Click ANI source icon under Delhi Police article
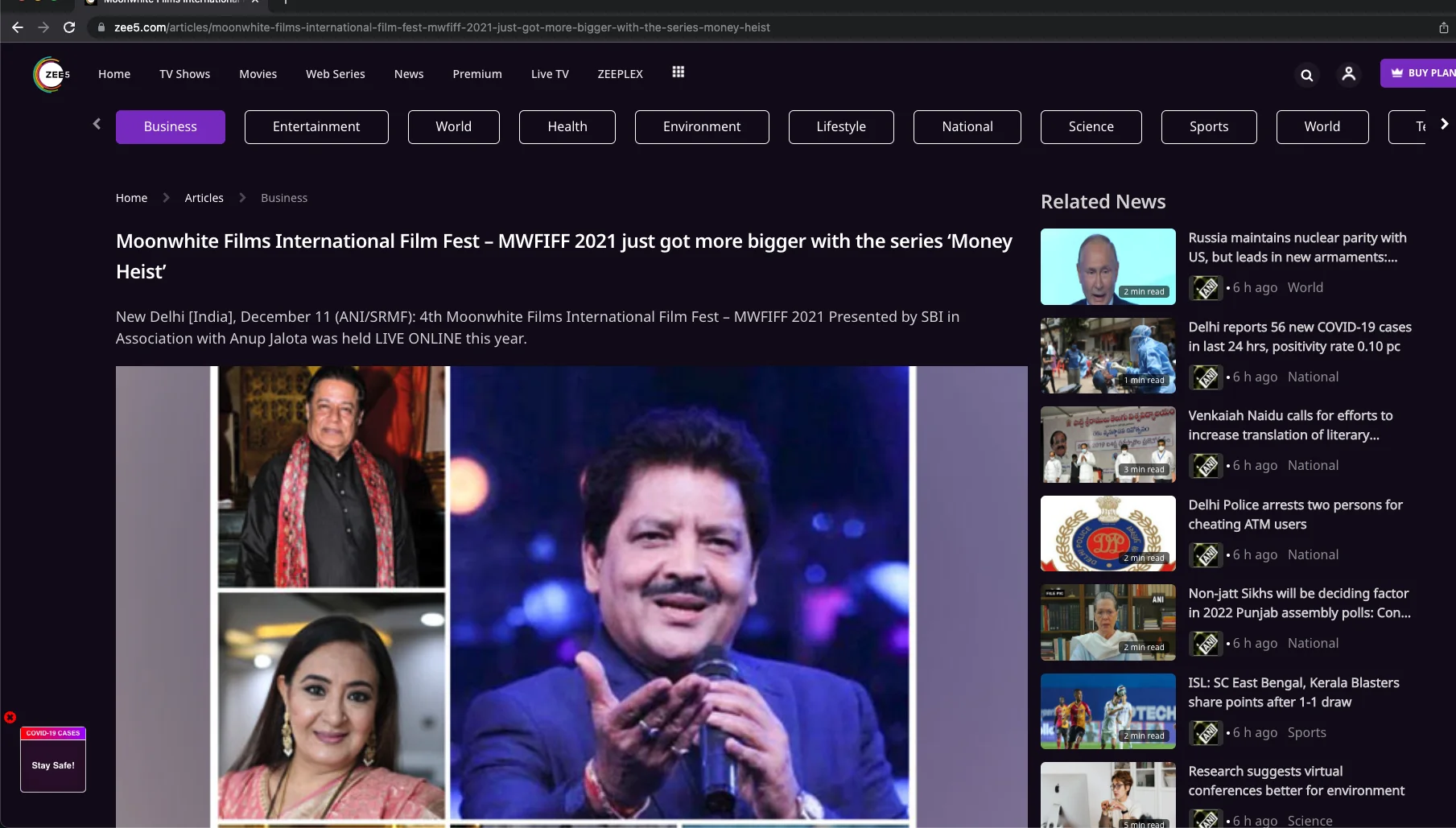The height and width of the screenshot is (828, 1456). pyautogui.click(x=1206, y=555)
